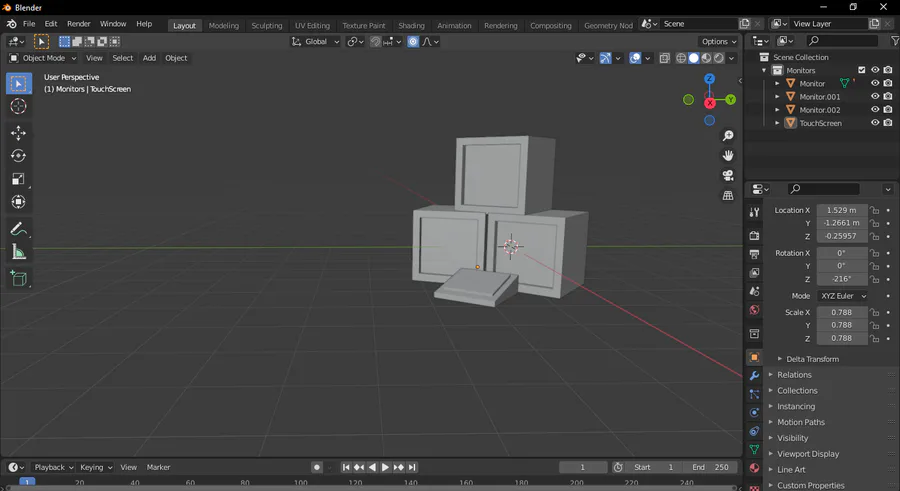Open the Modifiers wrench tab
This screenshot has width=900, height=491.
(x=754, y=376)
